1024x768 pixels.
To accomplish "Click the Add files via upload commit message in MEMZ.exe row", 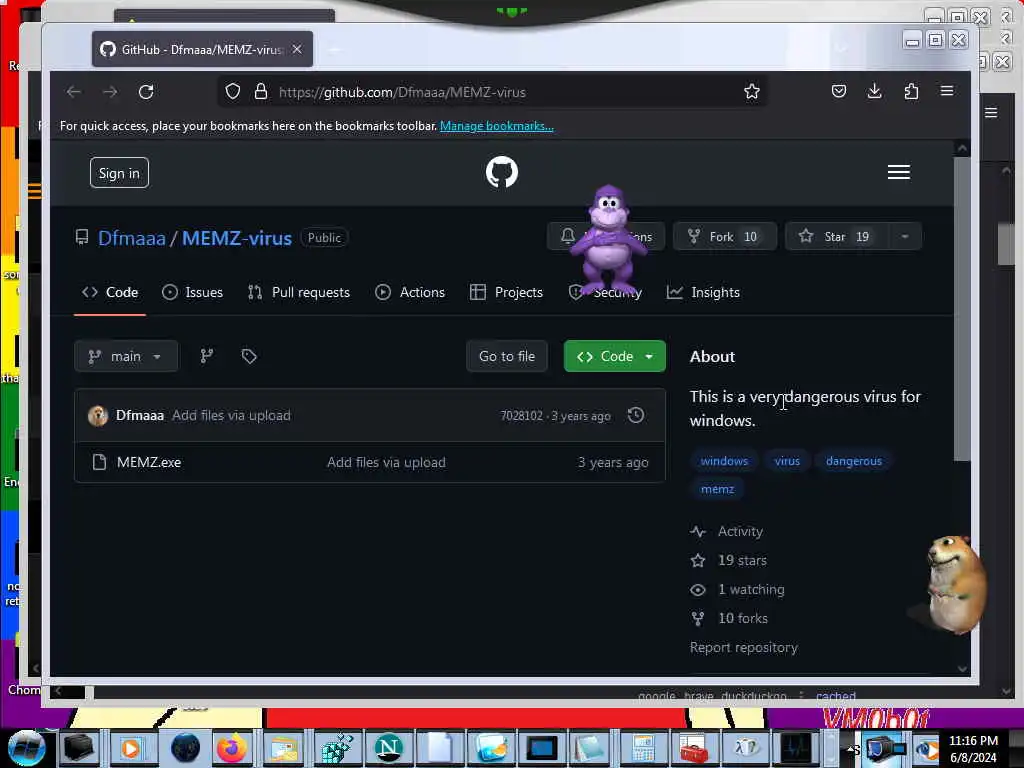I will click(x=386, y=462).
